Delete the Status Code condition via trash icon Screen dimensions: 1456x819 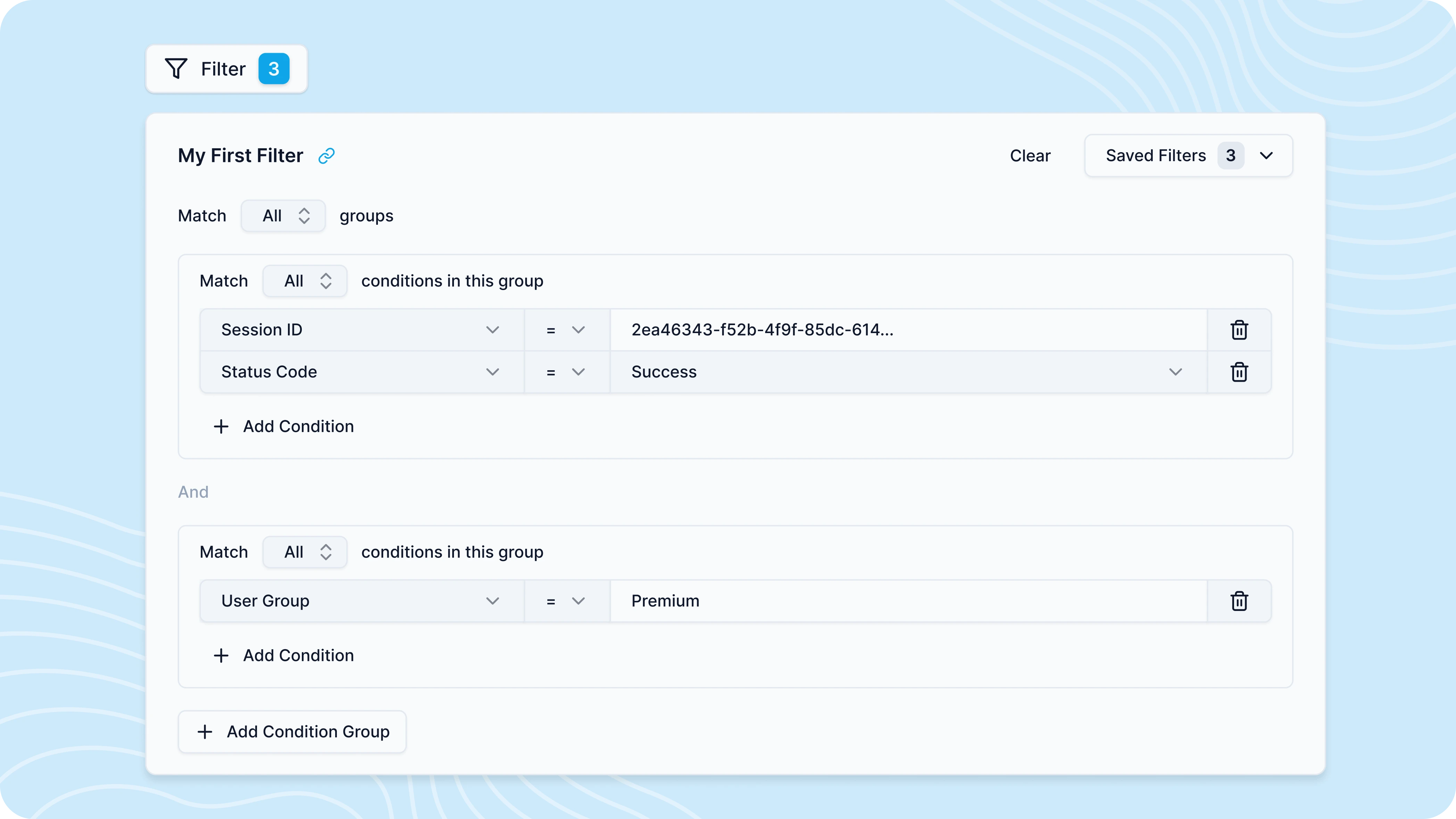[1239, 372]
